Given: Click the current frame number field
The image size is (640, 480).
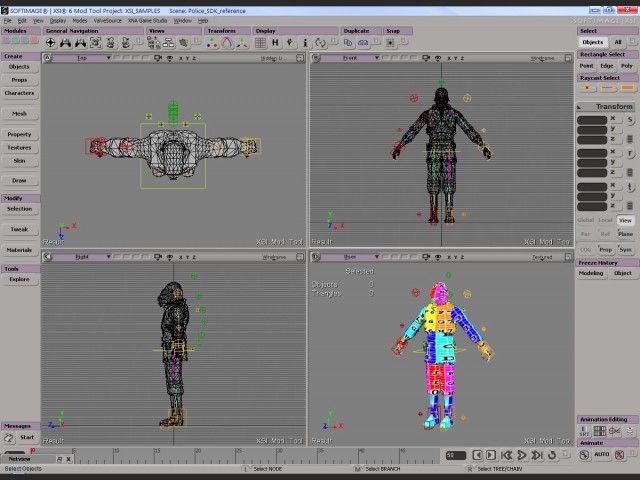Looking at the screenshot, I should click(x=456, y=455).
